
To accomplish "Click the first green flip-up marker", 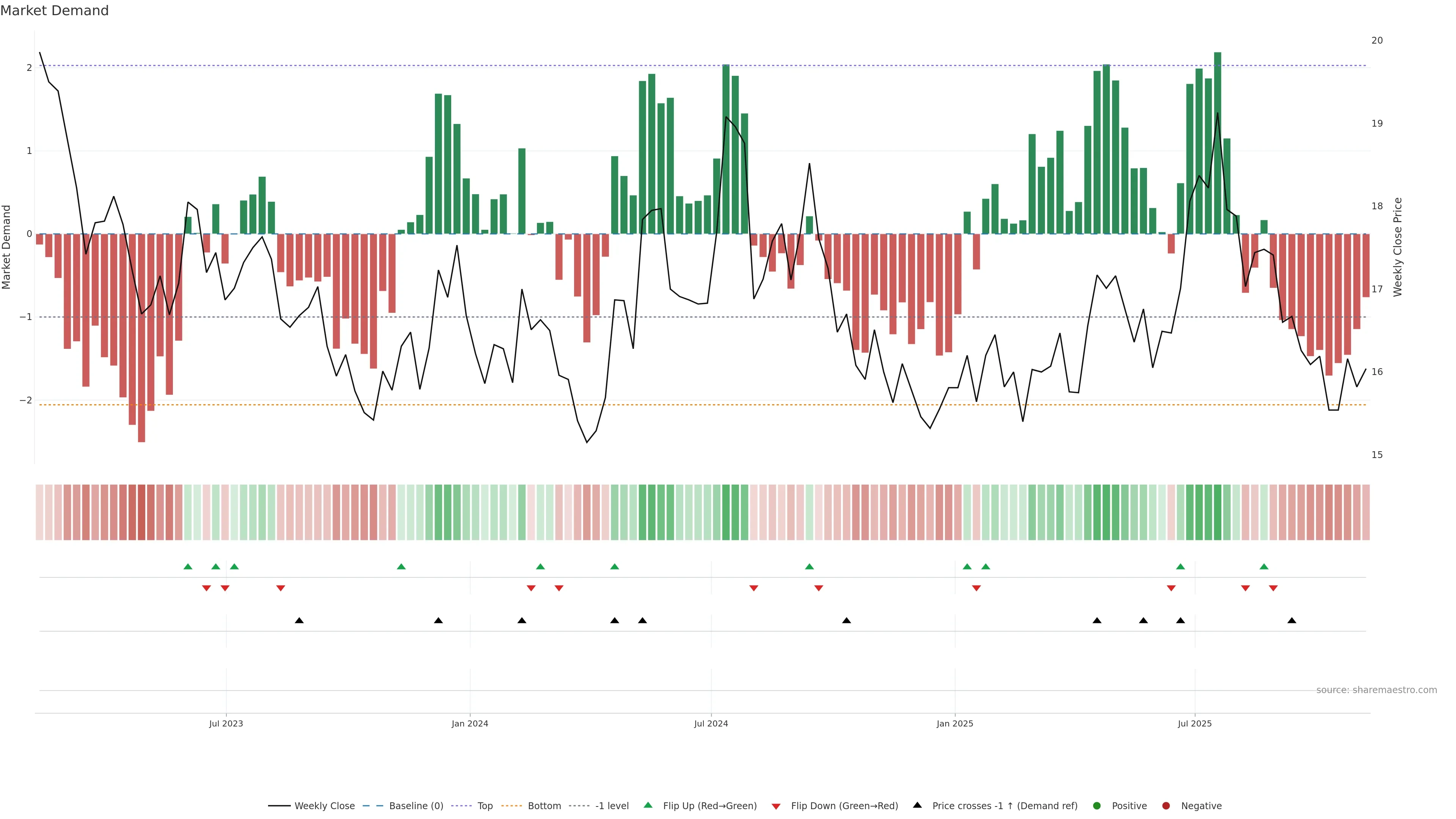I will point(188,566).
